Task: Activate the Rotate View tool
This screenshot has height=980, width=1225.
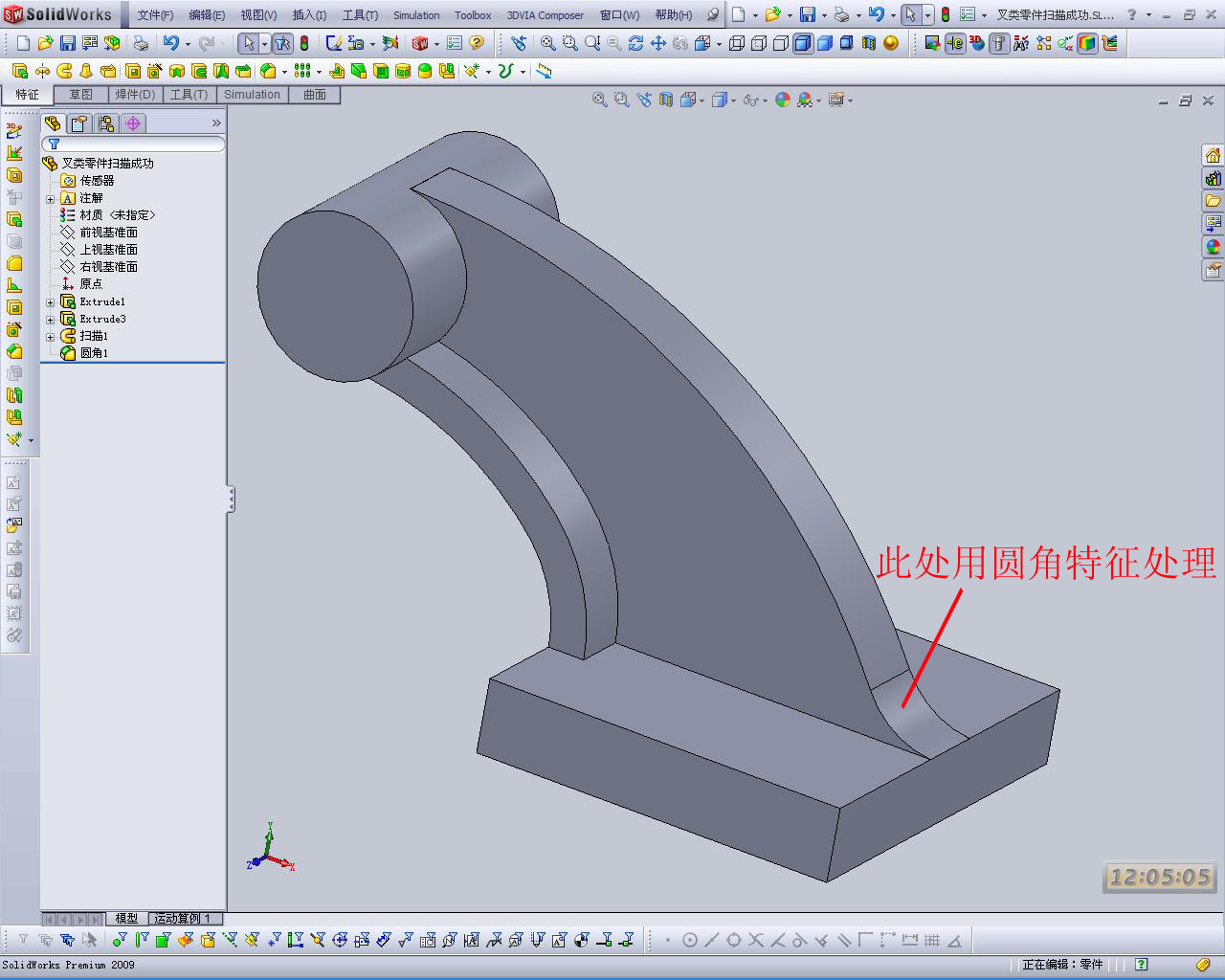Action: [x=635, y=43]
